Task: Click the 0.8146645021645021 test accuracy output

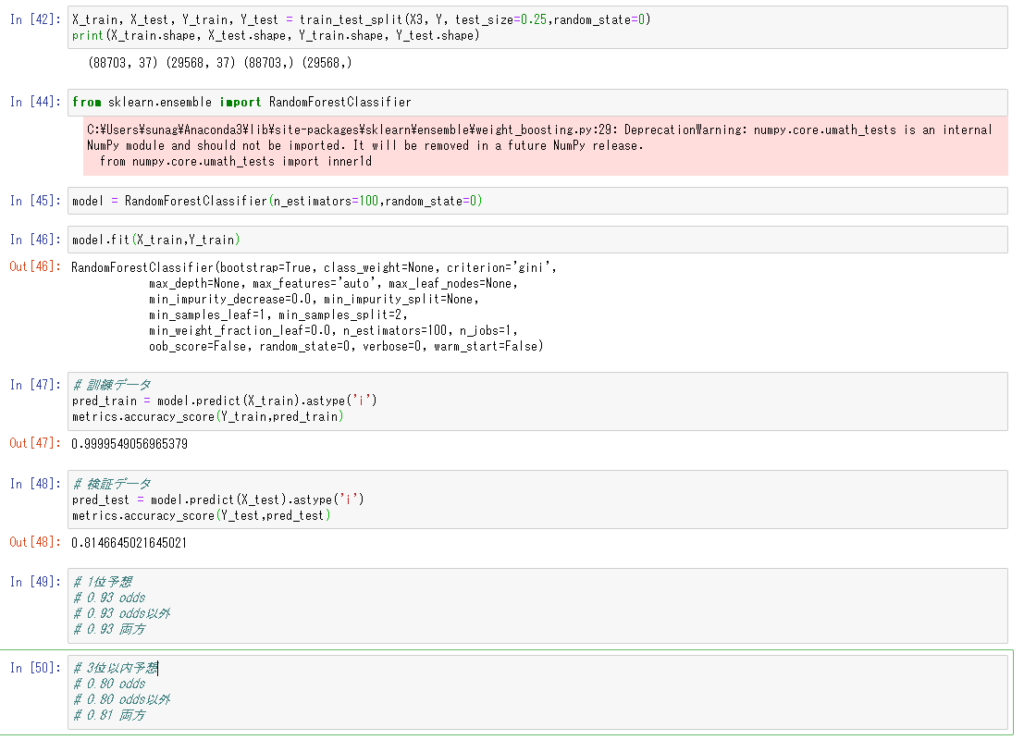Action: (129, 542)
